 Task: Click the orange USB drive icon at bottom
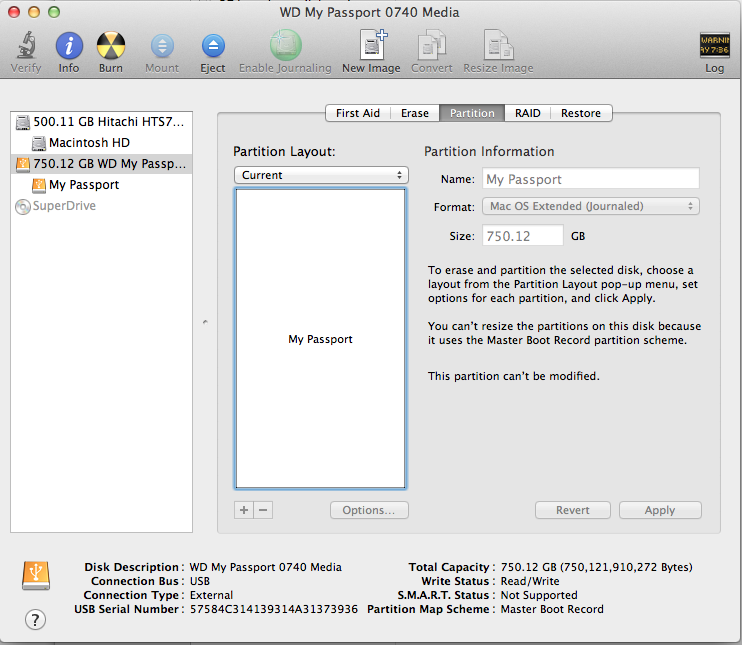(x=35, y=575)
